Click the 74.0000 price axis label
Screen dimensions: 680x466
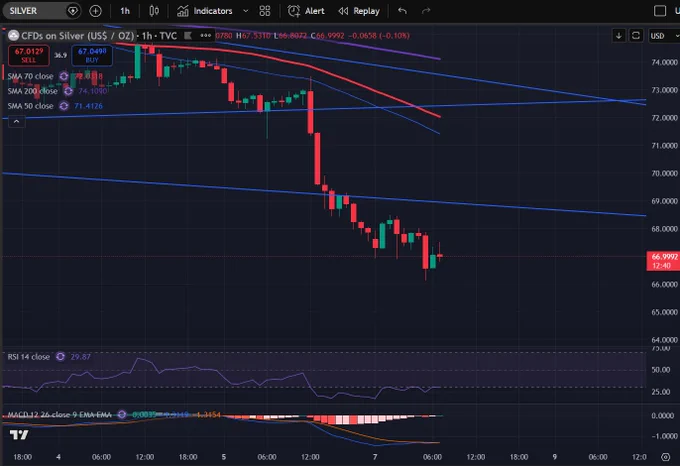(x=664, y=62)
